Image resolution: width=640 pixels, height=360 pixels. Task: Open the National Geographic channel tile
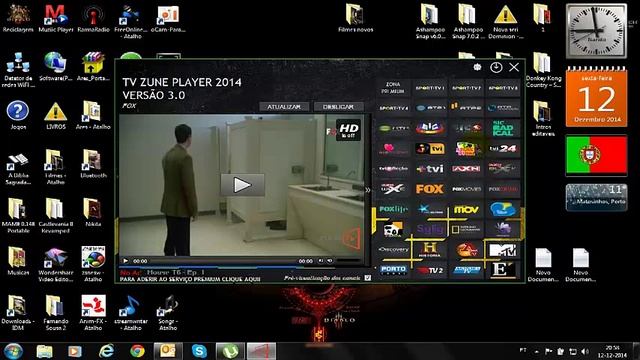point(466,229)
